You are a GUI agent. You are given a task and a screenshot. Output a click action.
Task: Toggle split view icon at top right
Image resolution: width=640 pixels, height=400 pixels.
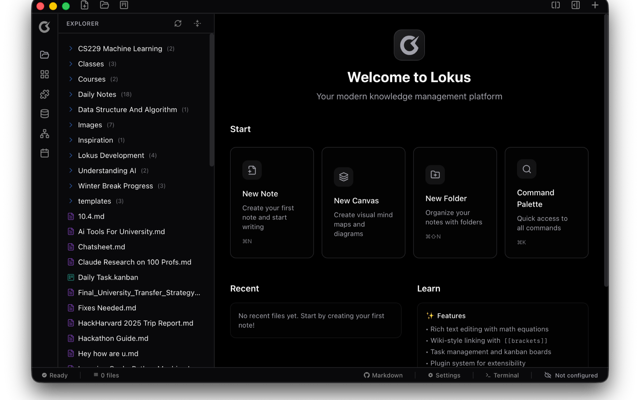click(x=556, y=5)
